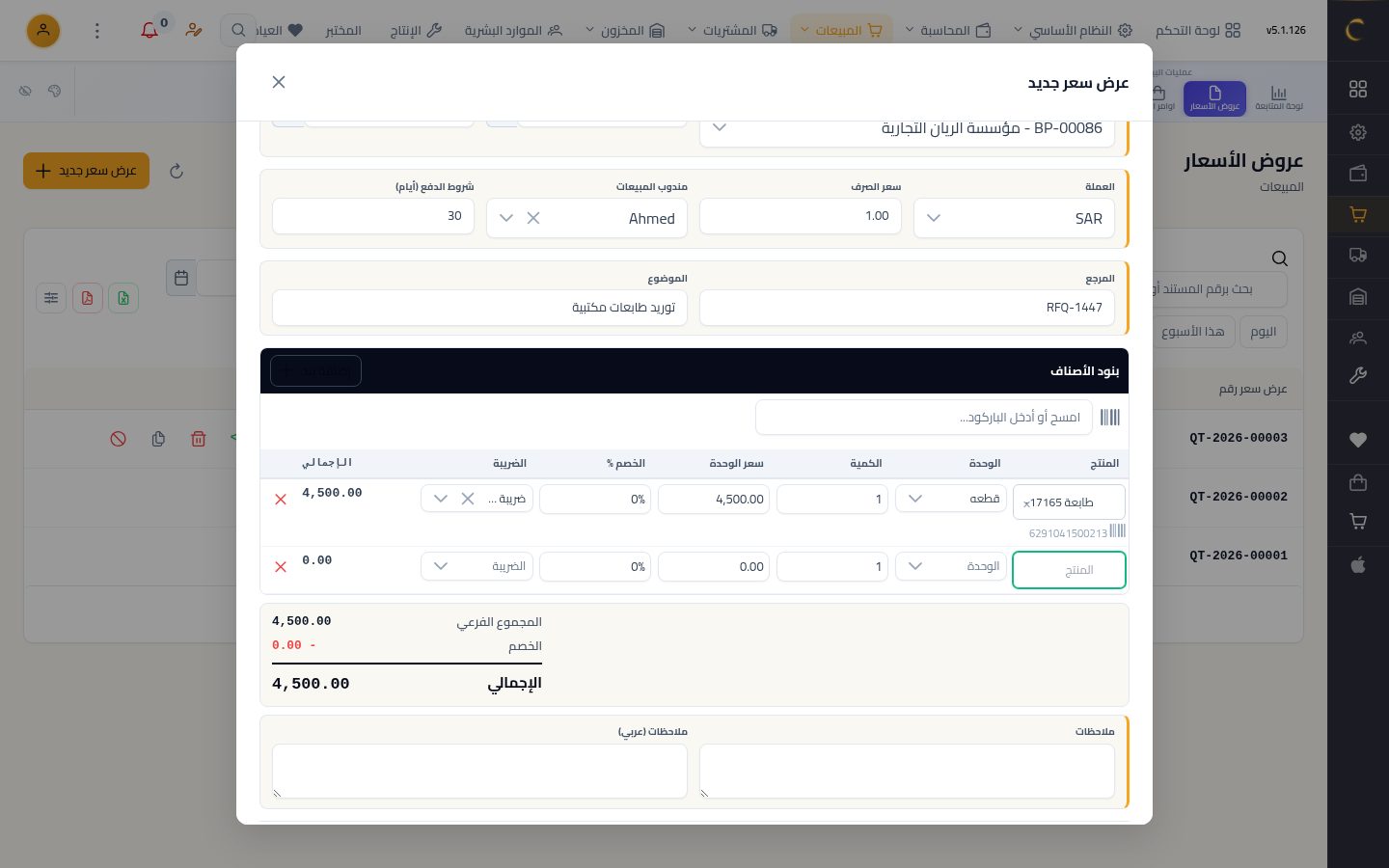The image size is (1389, 868).
Task: Expand the المحاسبة top menu
Action: [950, 31]
